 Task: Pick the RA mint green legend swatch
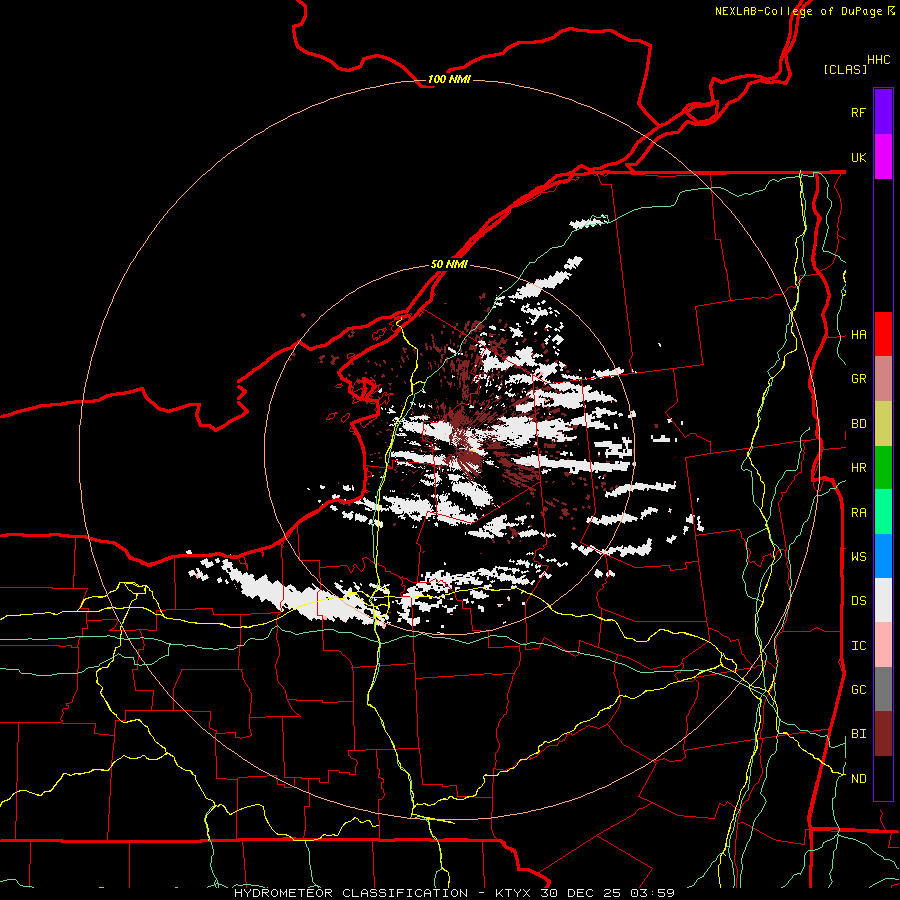[883, 512]
